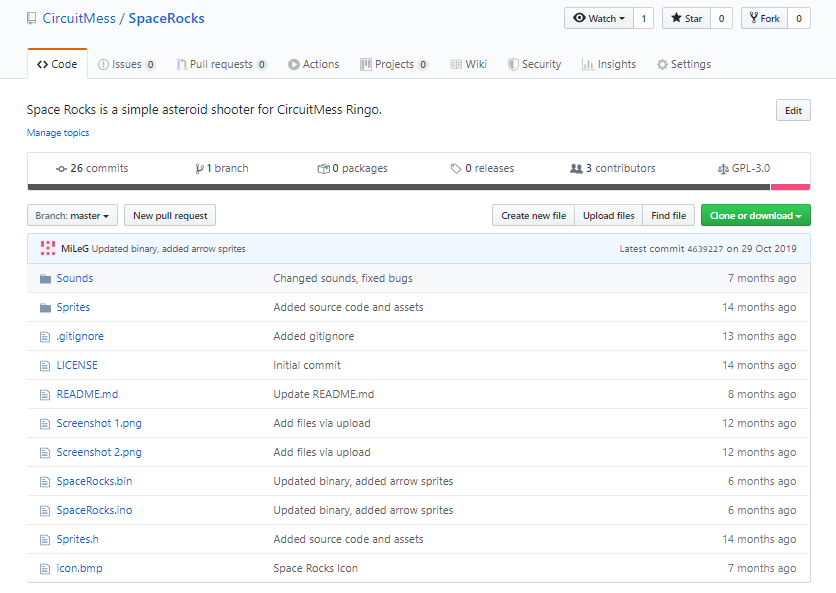This screenshot has height=593, width=836.
Task: Click Create new file button
Action: (x=534, y=215)
